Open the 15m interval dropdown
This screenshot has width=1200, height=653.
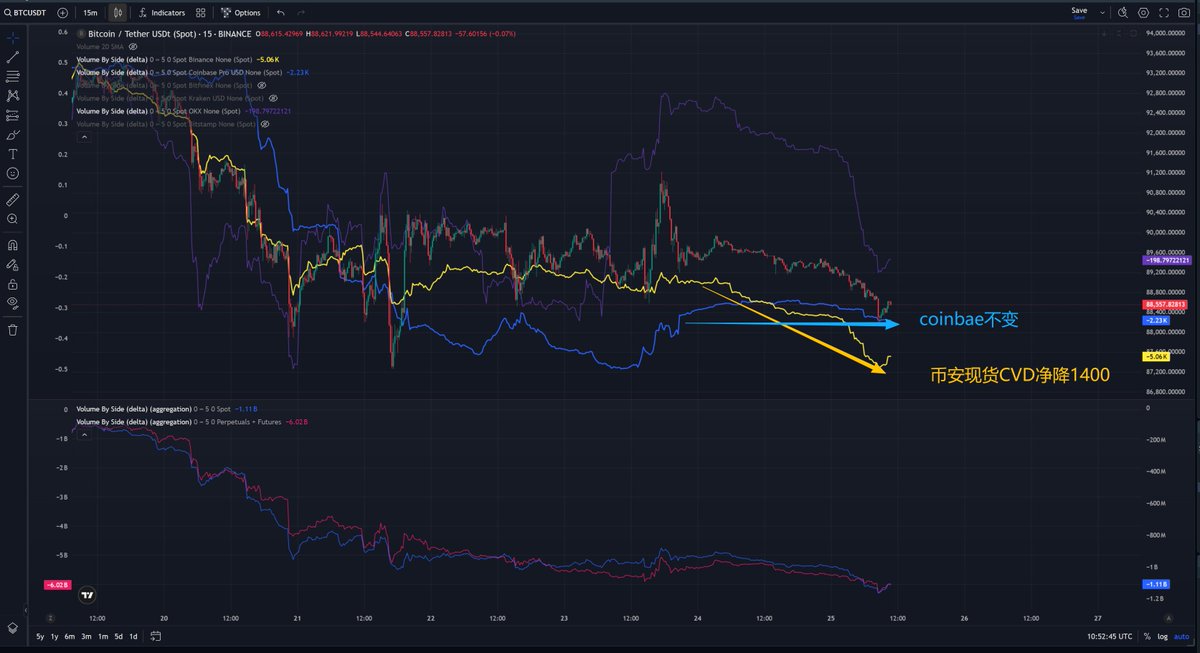[90, 13]
